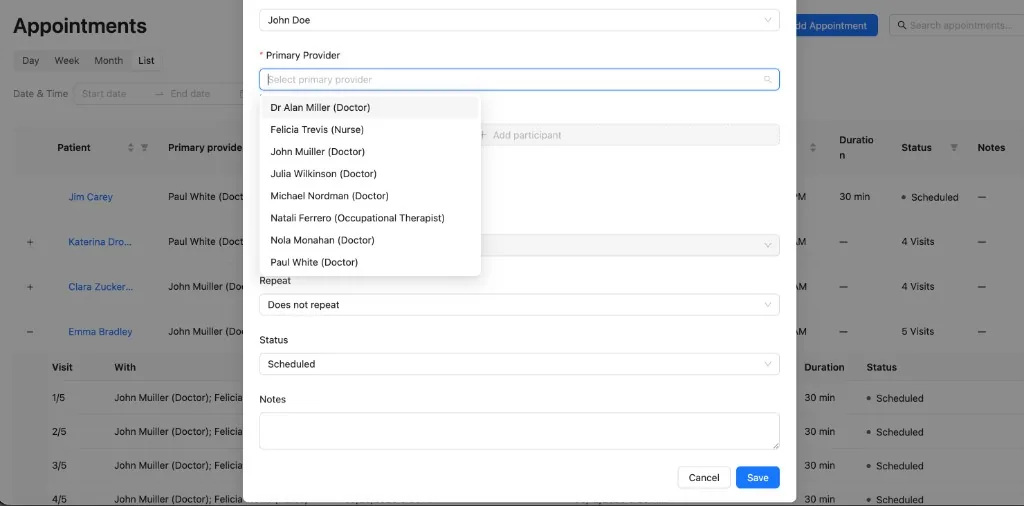Click the Add Appointment button
This screenshot has width=1024, height=506.
[x=836, y=25]
